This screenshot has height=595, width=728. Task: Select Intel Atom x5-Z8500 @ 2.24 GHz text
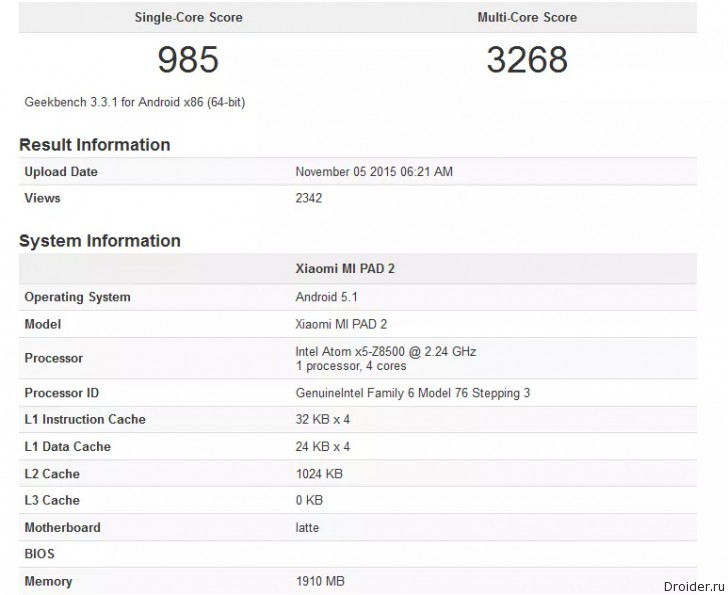point(386,351)
